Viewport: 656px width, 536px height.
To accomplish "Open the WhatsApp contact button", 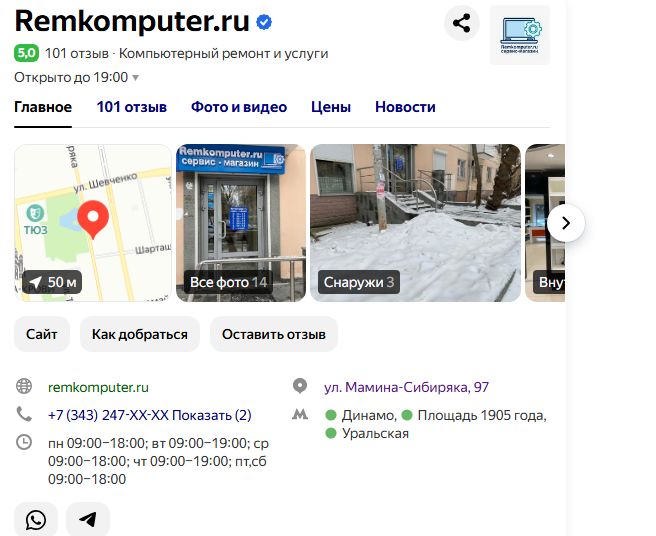I will tap(36, 519).
